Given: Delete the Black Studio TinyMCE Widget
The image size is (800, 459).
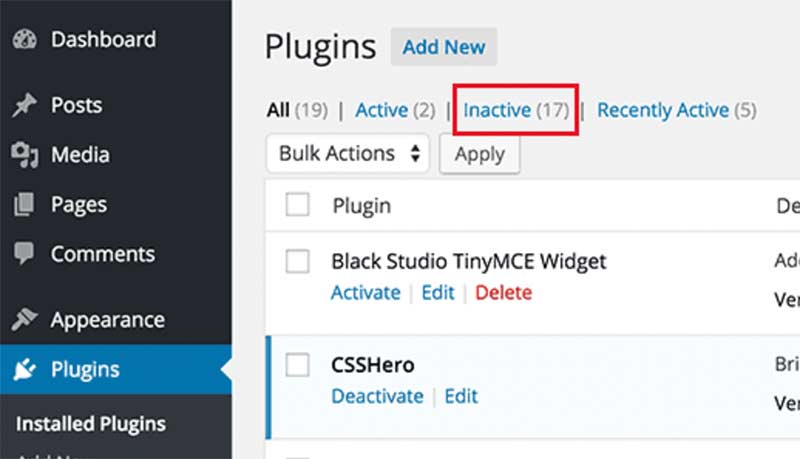Looking at the screenshot, I should click(503, 293).
